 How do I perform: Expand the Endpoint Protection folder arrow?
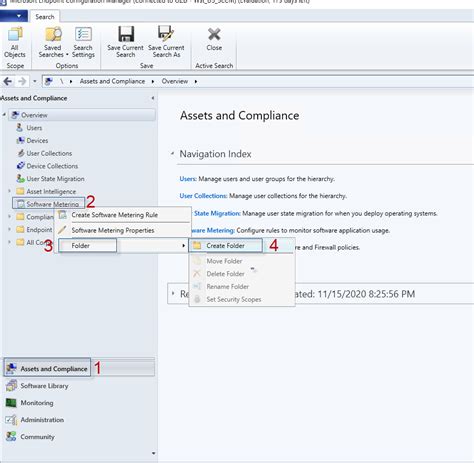click(x=9, y=229)
